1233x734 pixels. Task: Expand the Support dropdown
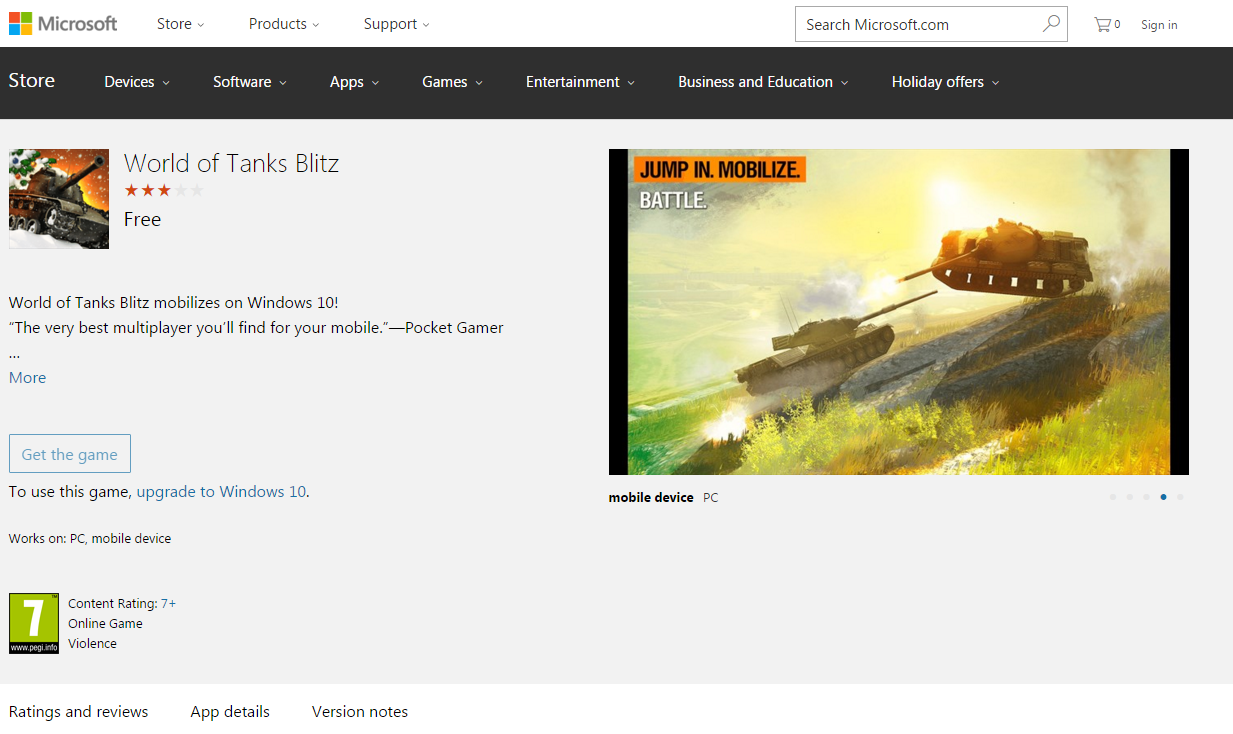coord(397,24)
